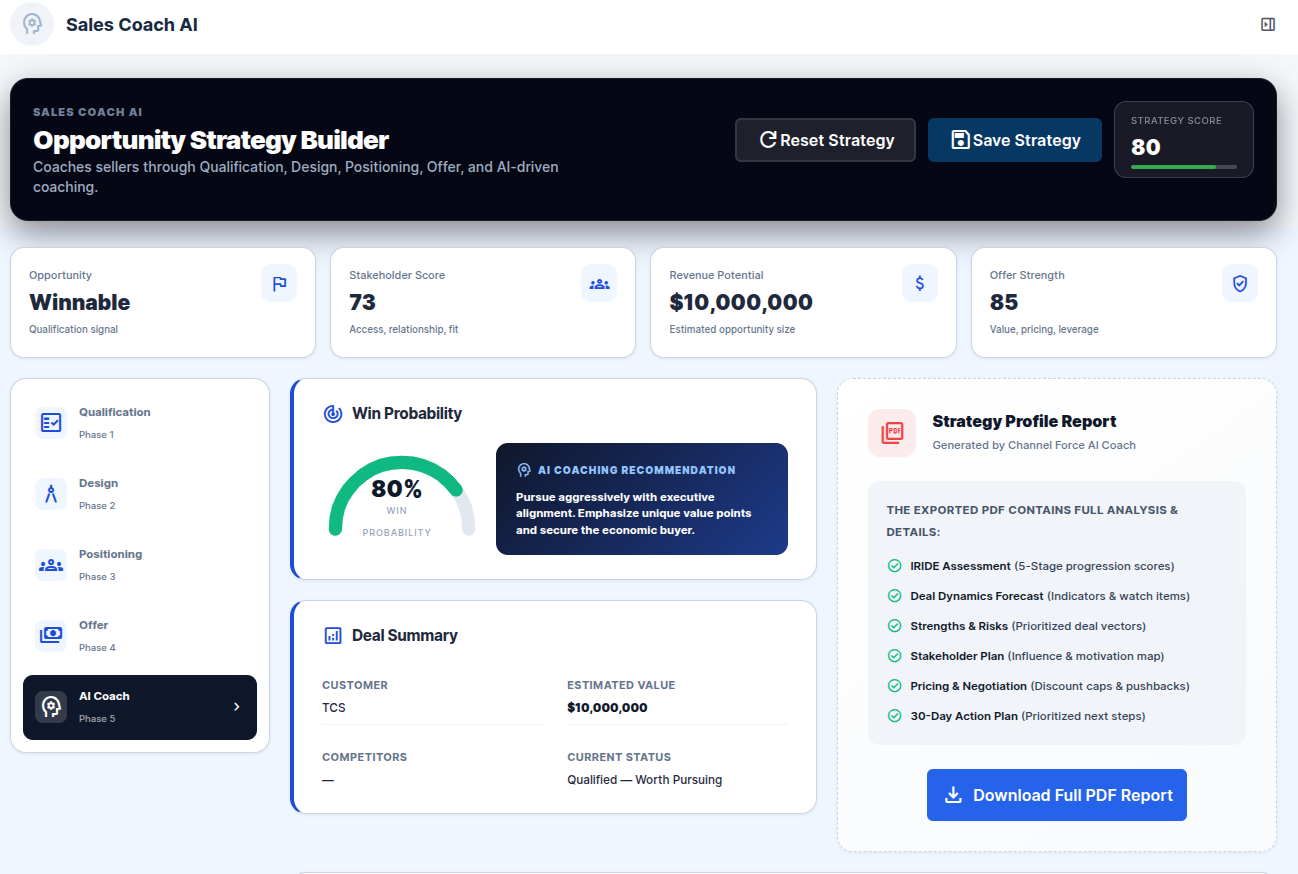
Task: Click the Positioning people icon
Action: [x=51, y=565]
